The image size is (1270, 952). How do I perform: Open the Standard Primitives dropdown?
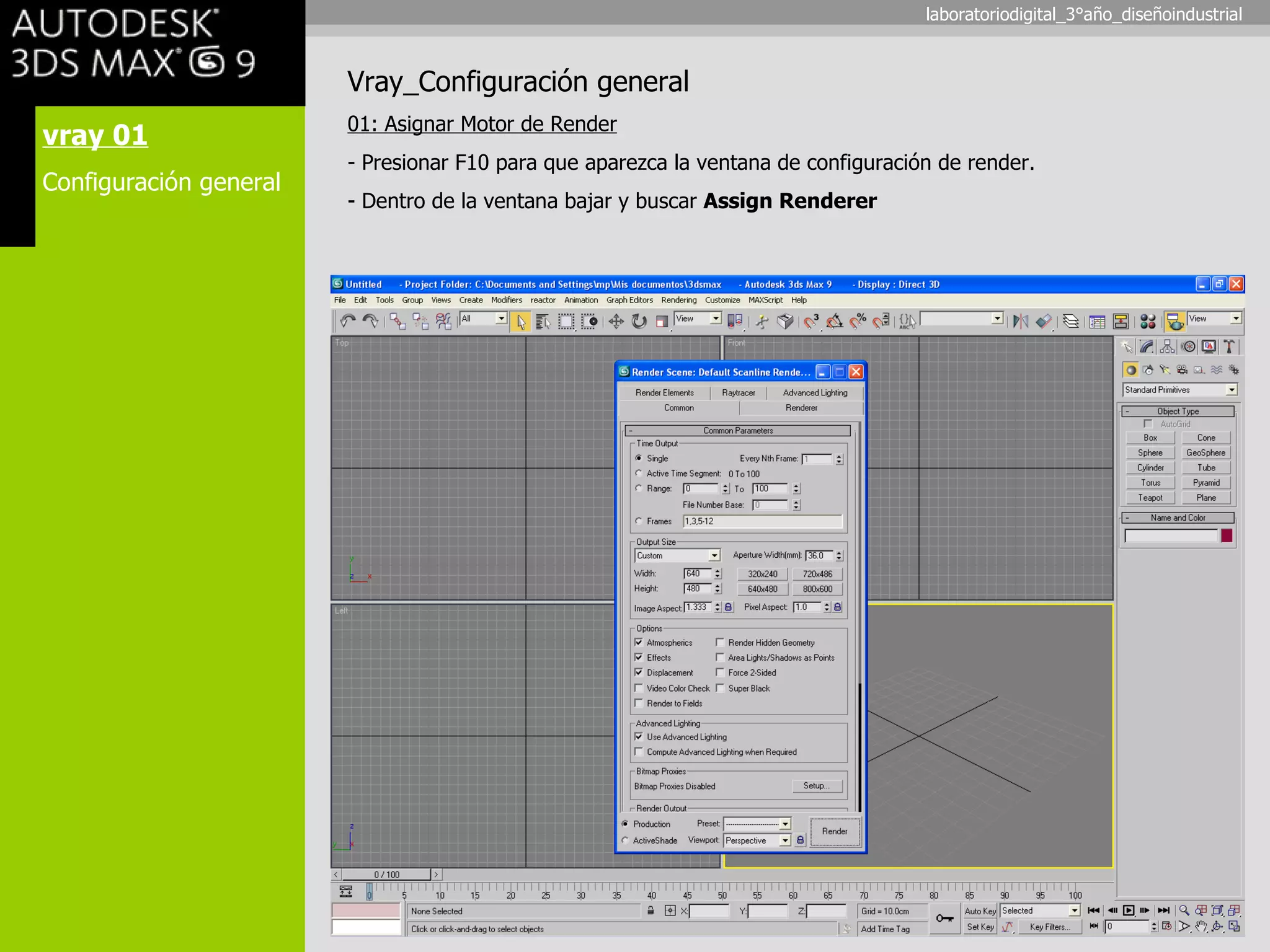click(x=1179, y=389)
